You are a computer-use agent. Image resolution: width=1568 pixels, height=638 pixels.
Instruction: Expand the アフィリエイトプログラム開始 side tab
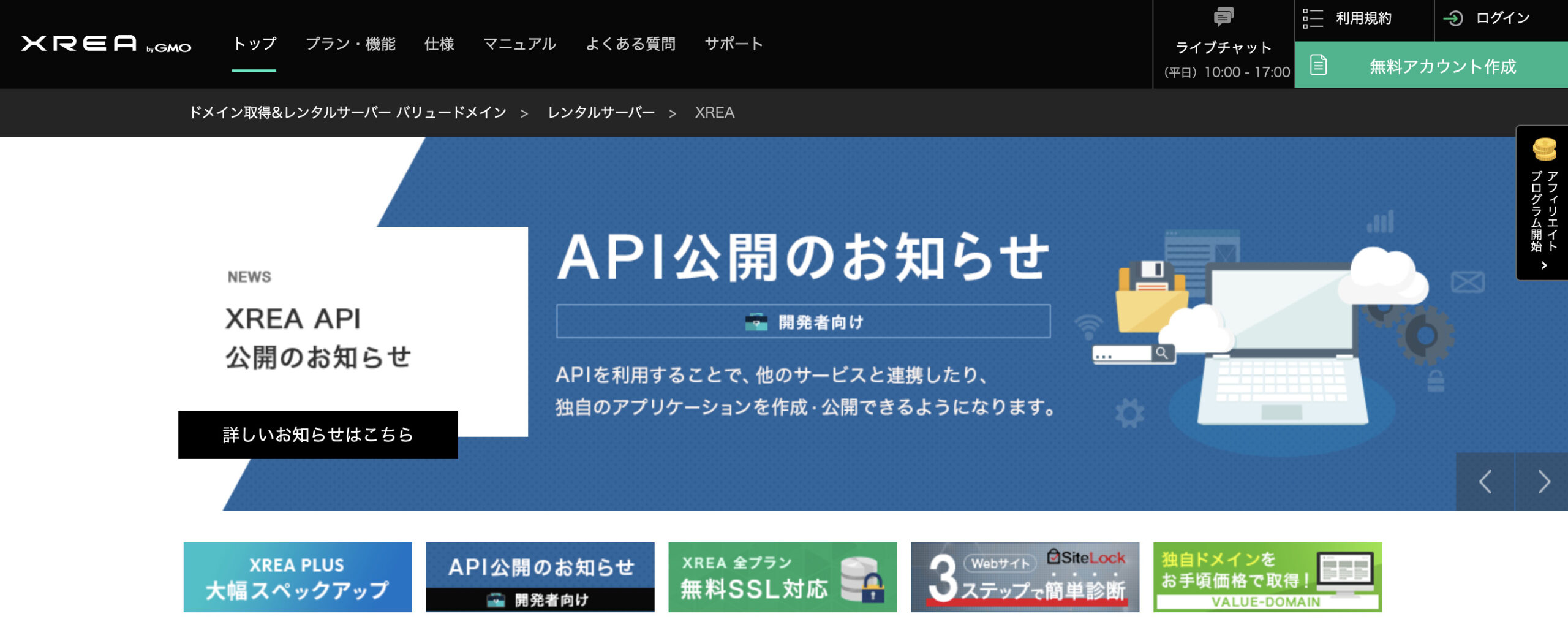[1542, 203]
